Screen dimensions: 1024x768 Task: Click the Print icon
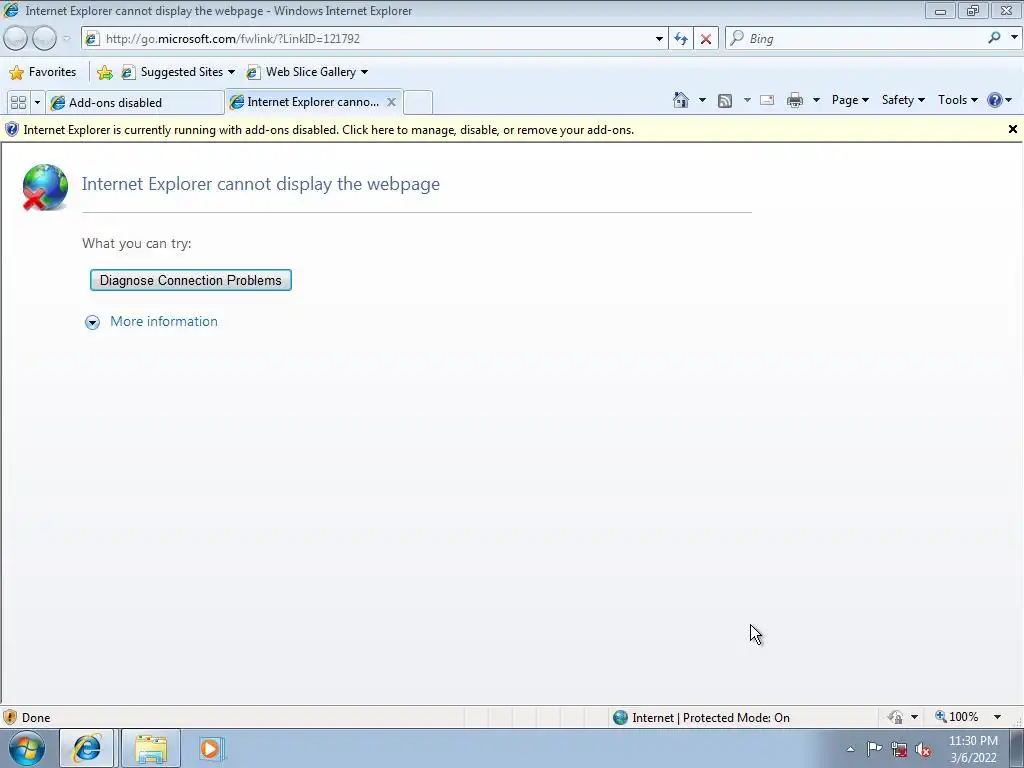[x=795, y=100]
